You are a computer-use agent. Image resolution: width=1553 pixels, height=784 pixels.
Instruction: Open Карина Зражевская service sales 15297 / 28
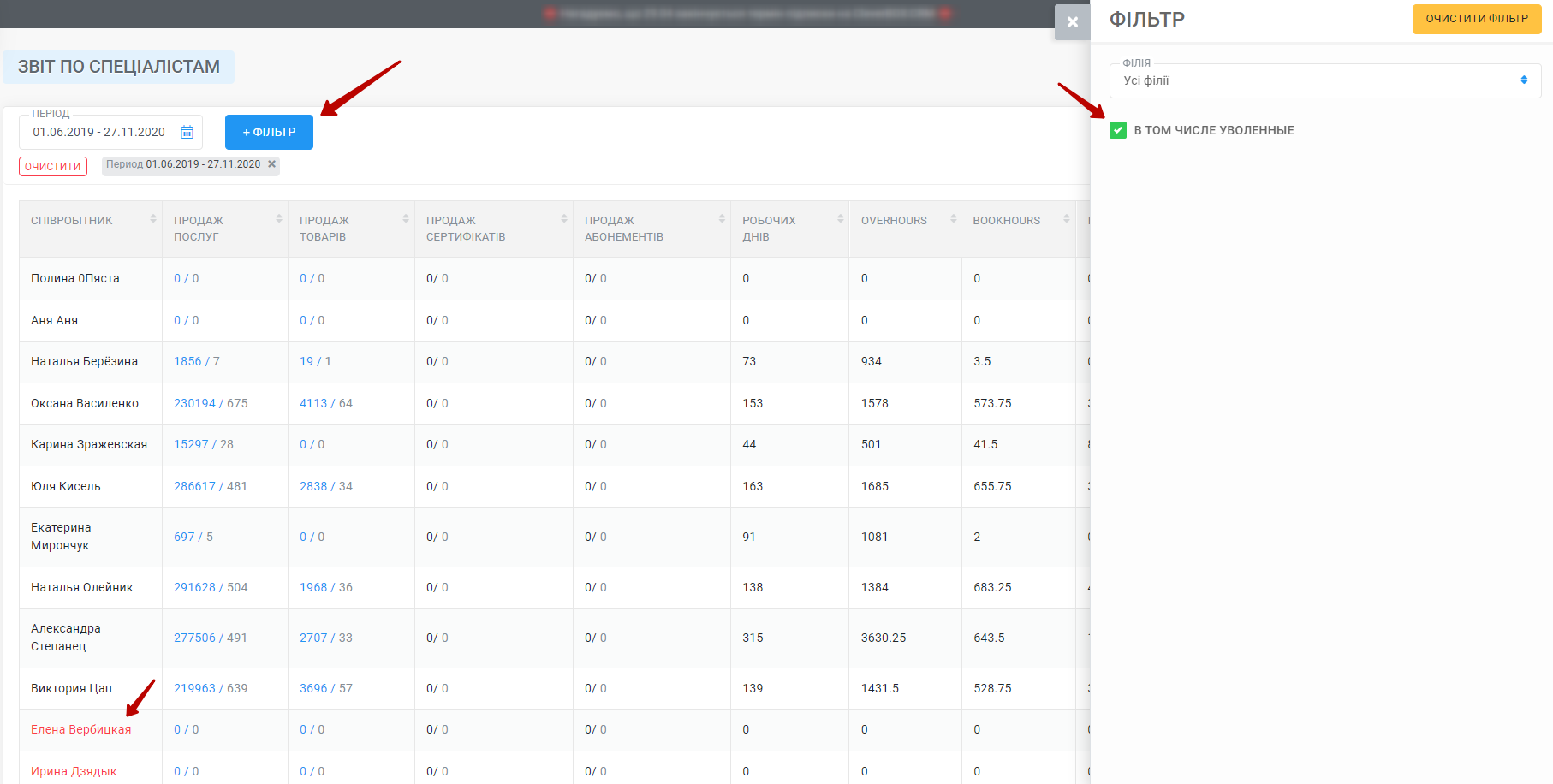[204, 444]
